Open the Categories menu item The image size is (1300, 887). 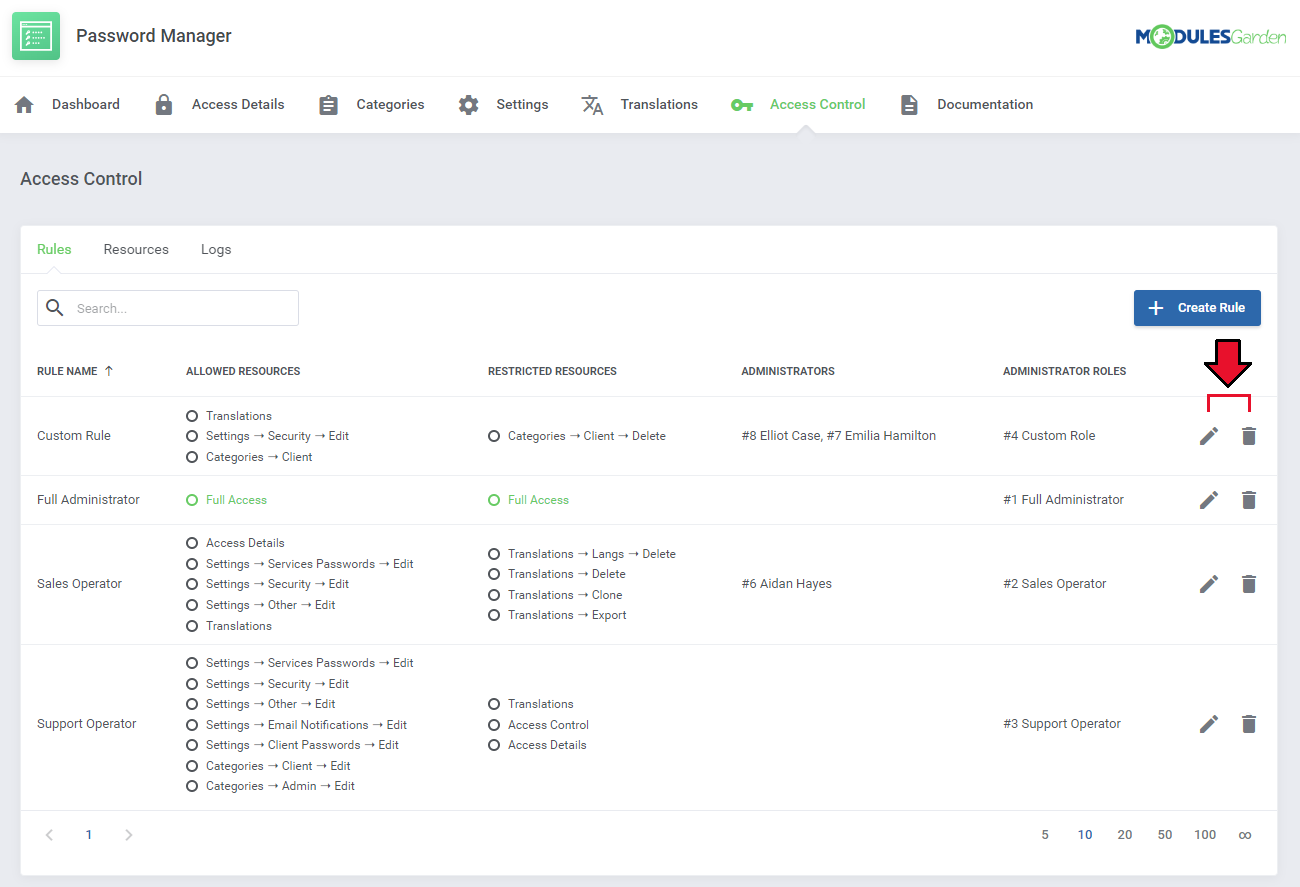390,104
